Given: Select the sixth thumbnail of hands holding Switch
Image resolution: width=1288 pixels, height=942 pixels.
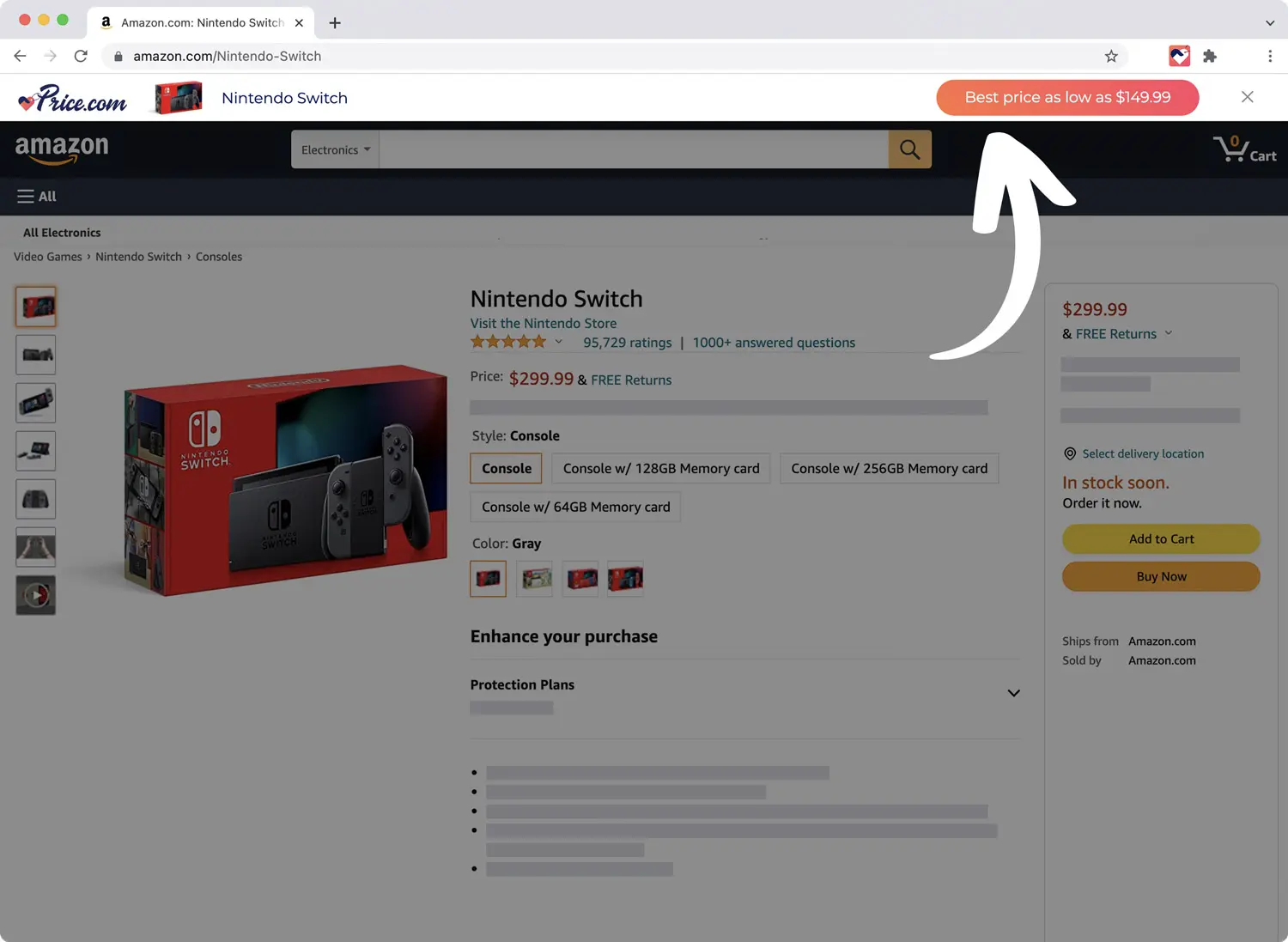Looking at the screenshot, I should pyautogui.click(x=36, y=547).
